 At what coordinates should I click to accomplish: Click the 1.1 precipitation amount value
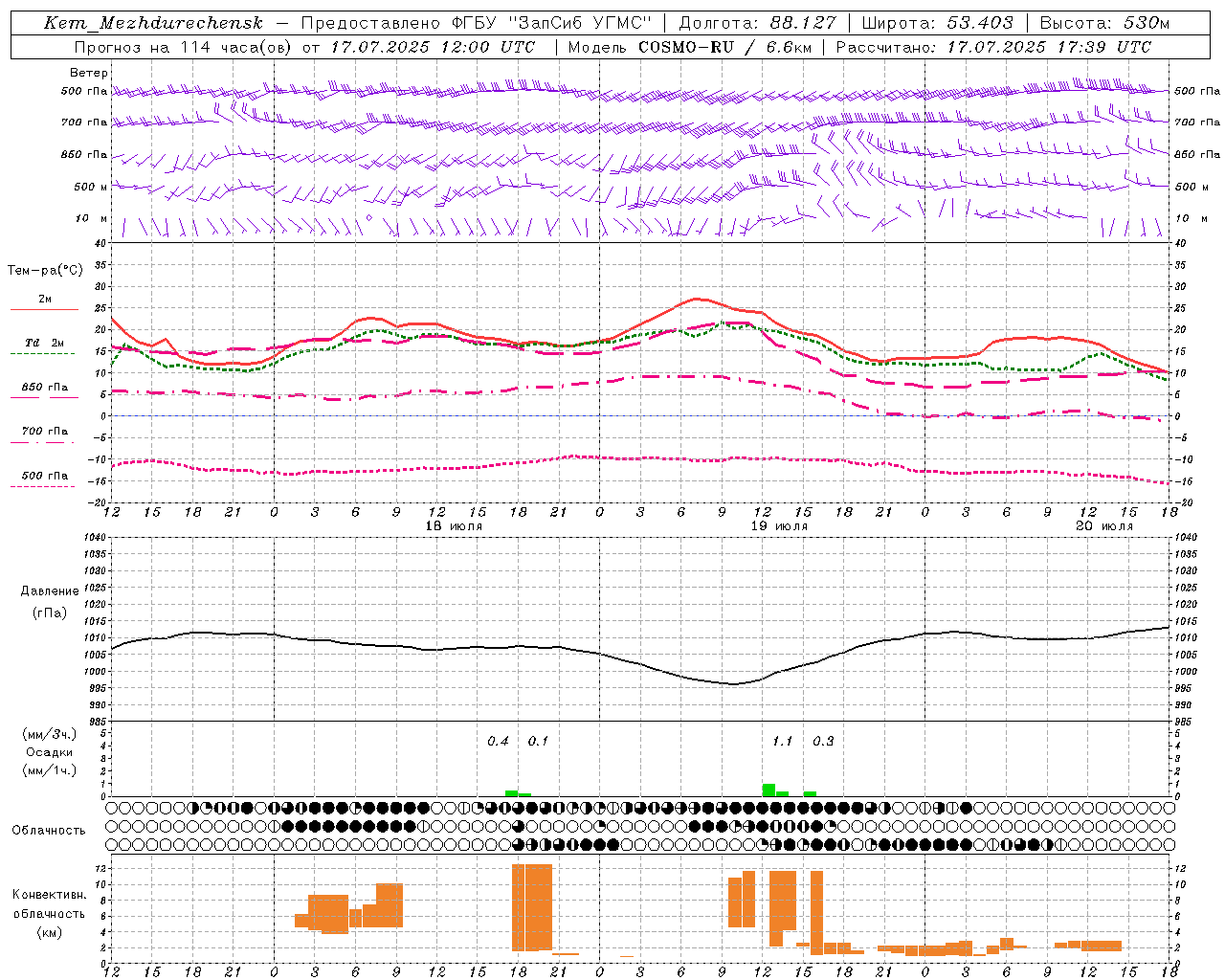[x=782, y=742]
